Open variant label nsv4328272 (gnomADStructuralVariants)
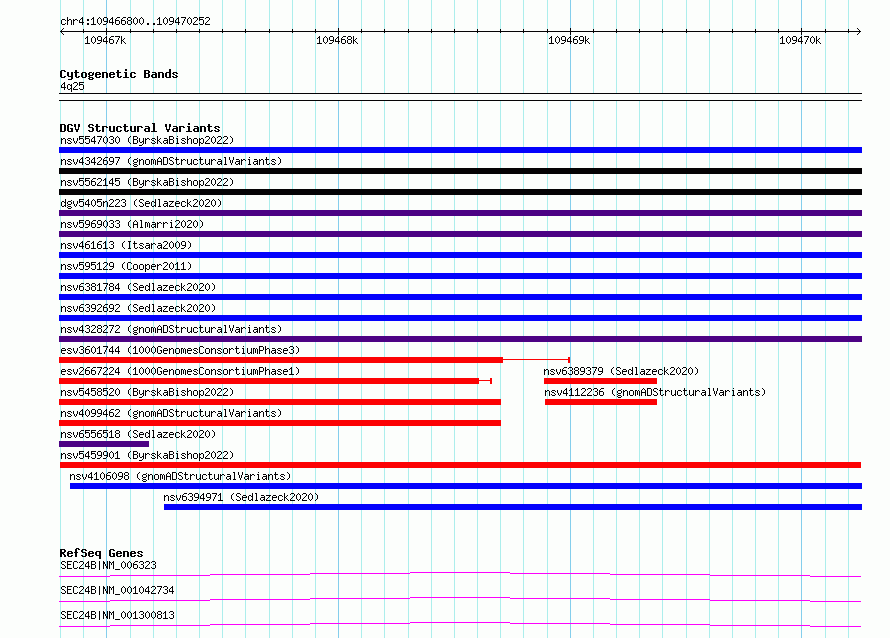Image resolution: width=890 pixels, height=638 pixels. (171, 329)
